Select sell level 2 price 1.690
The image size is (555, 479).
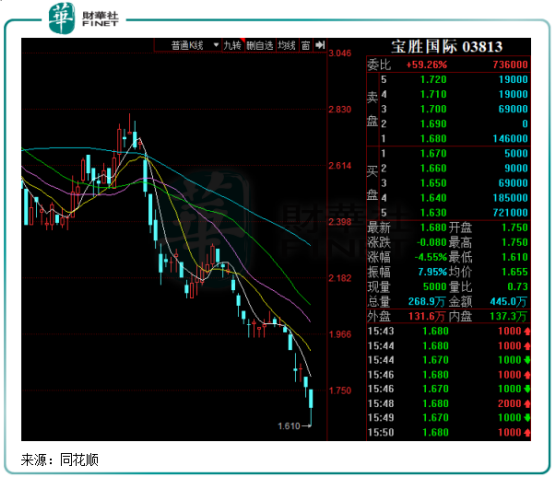click(433, 124)
